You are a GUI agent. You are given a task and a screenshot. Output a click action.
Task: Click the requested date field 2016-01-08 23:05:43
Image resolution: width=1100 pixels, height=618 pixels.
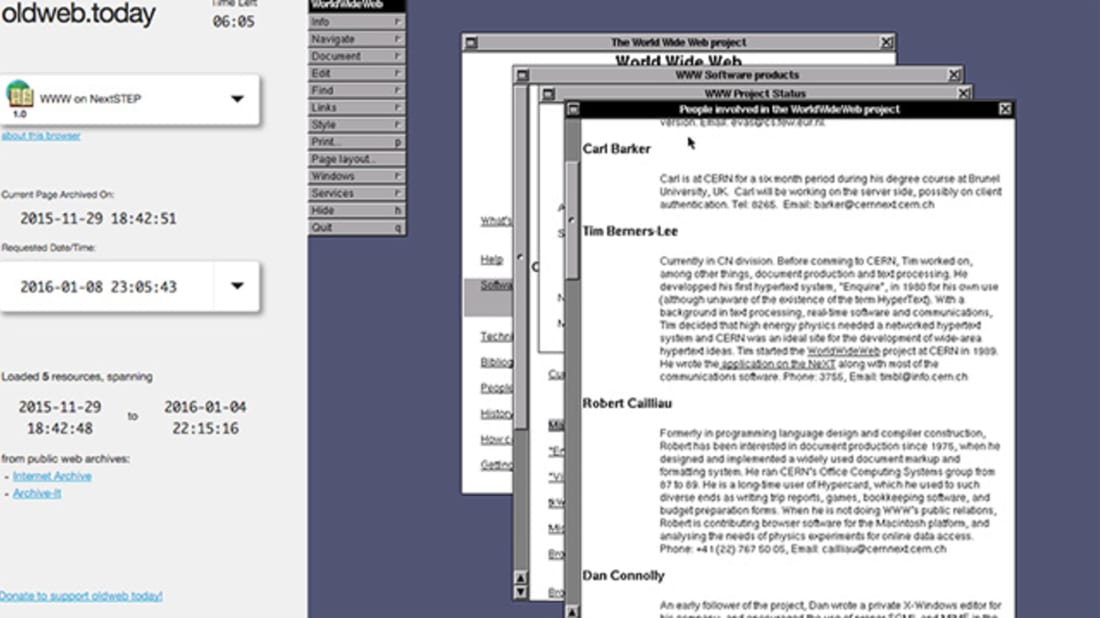(x=99, y=287)
